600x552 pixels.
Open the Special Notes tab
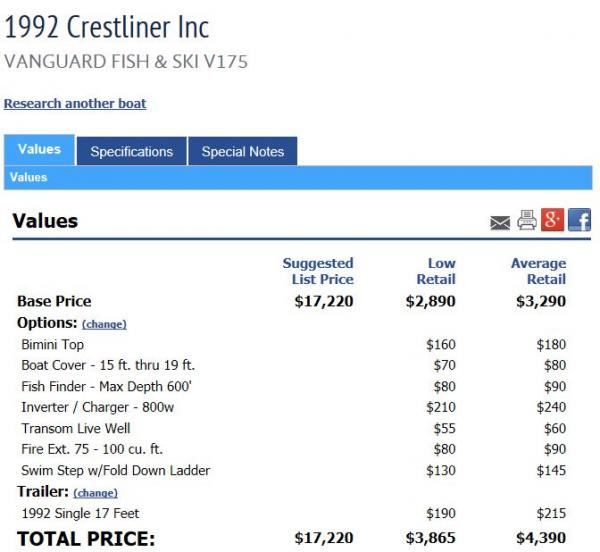tap(243, 151)
